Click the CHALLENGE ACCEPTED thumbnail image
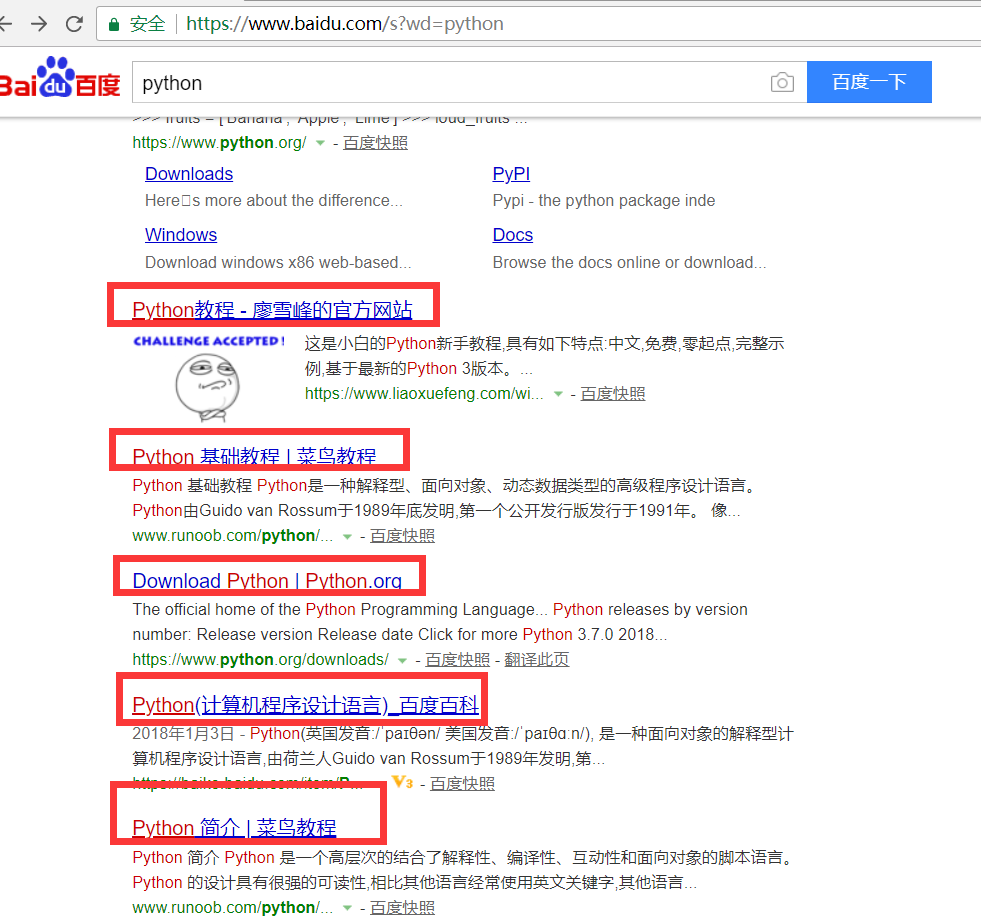This screenshot has height=916, width=981. coord(209,379)
